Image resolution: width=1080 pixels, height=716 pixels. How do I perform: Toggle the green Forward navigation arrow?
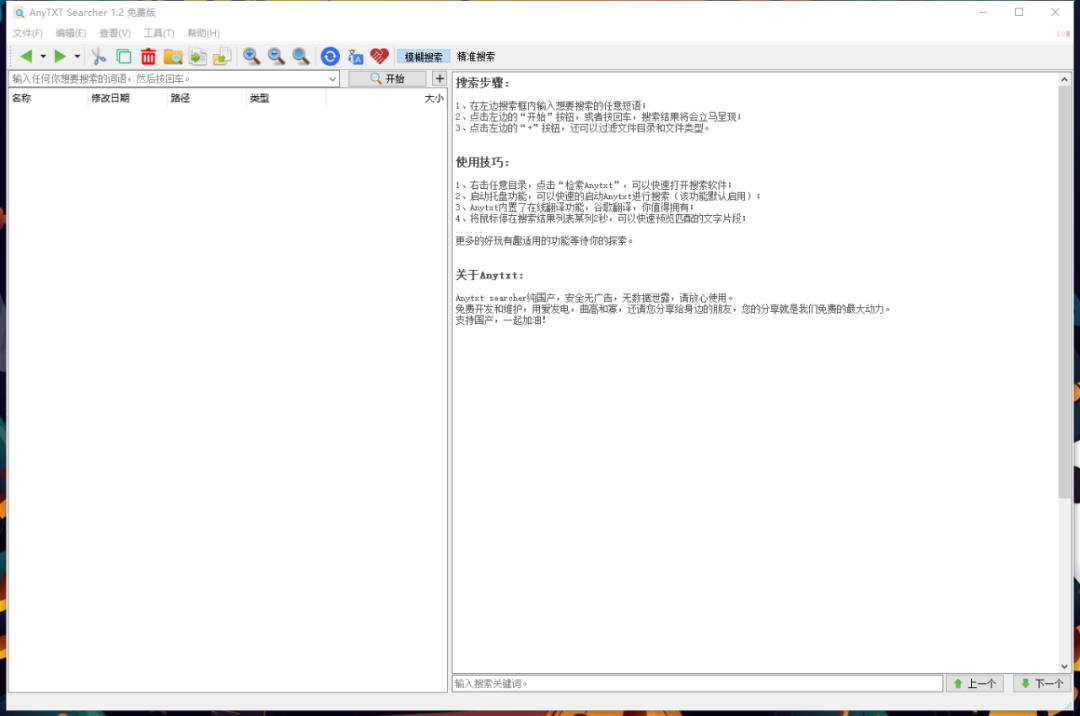60,56
